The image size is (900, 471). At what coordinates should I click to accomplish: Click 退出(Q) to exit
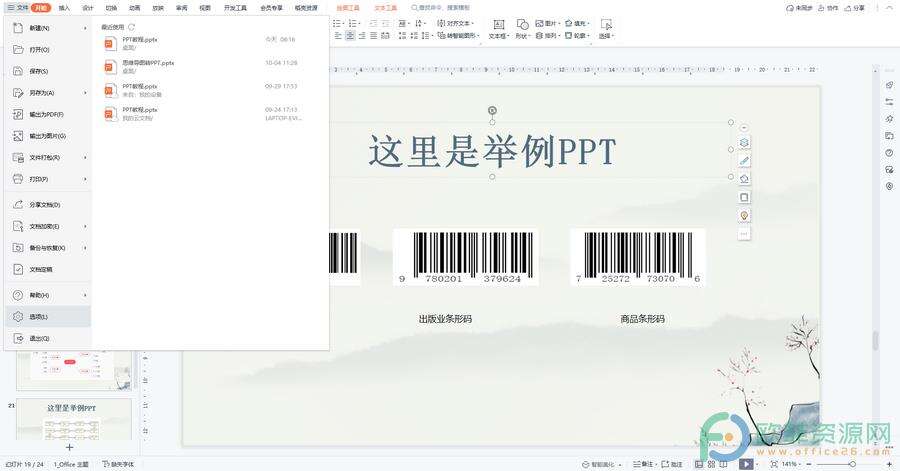[47, 338]
